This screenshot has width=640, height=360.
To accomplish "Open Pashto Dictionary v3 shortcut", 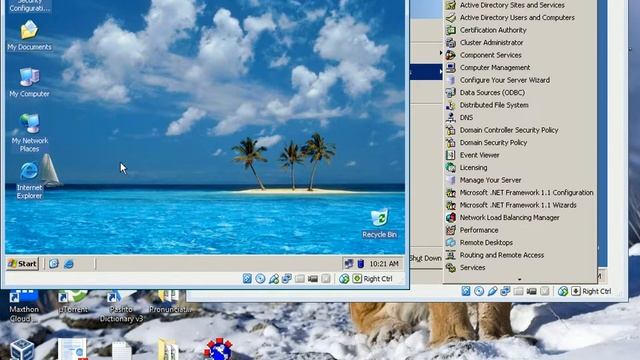I will click(121, 307).
